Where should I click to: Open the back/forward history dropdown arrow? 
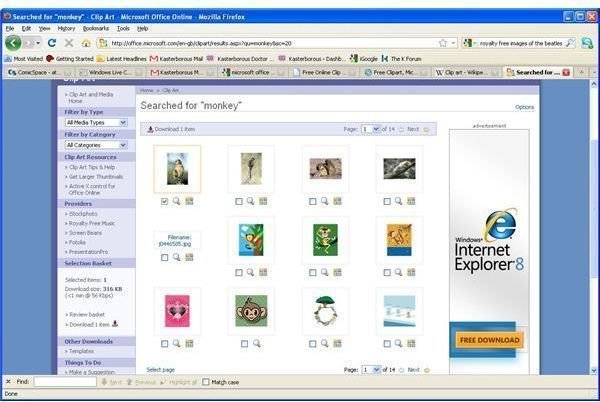(x=38, y=43)
